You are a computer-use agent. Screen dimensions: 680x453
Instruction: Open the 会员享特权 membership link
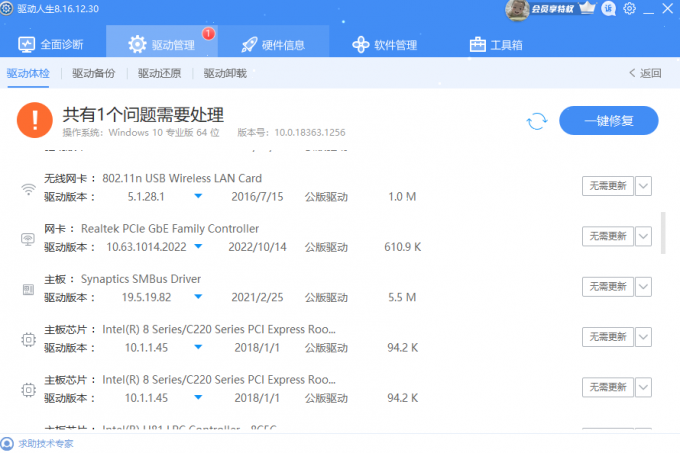[x=552, y=9]
